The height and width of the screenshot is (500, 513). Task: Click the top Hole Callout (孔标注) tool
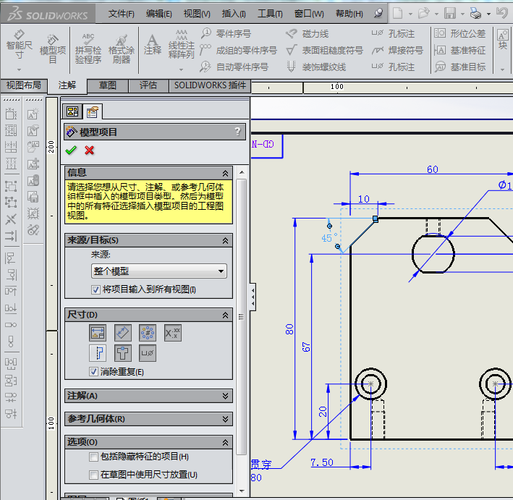coord(393,34)
